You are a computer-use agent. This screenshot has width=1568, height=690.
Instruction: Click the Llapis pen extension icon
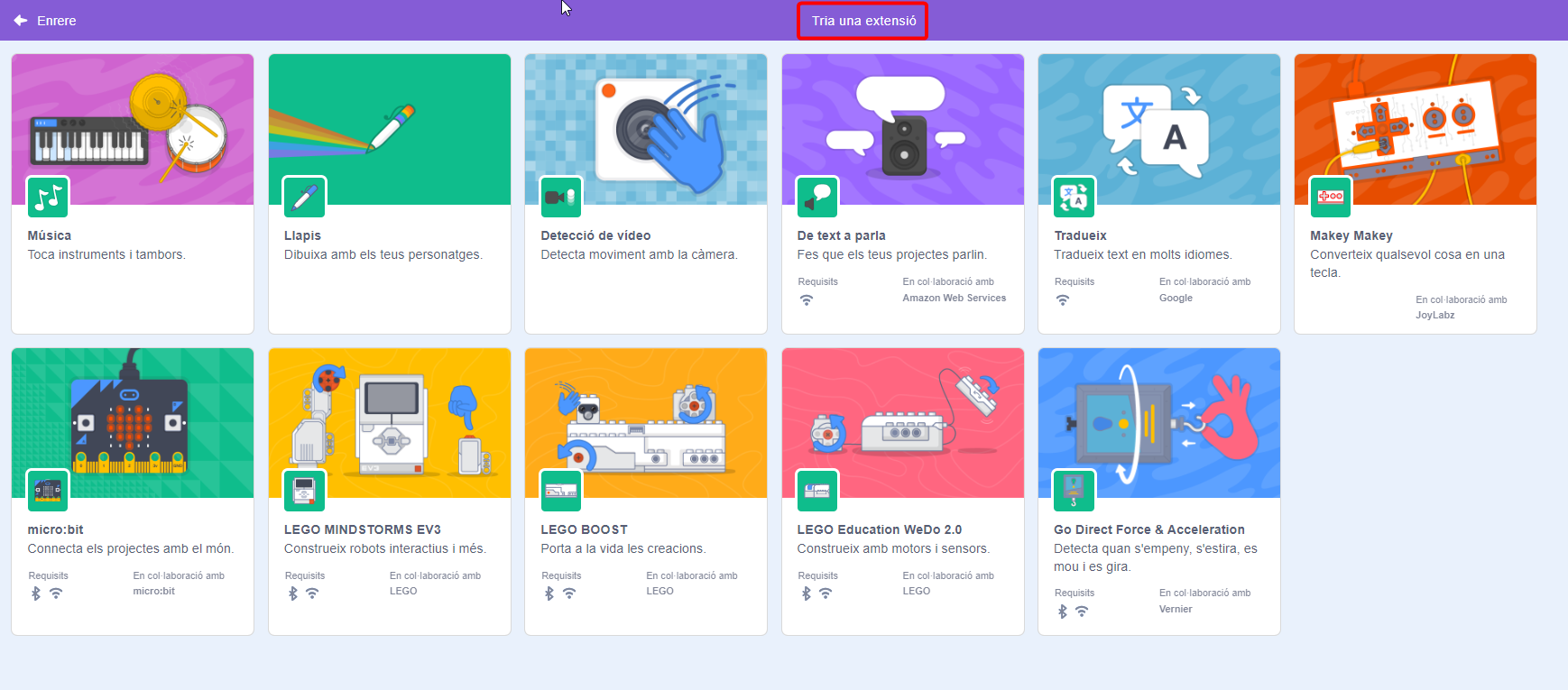pos(304,198)
